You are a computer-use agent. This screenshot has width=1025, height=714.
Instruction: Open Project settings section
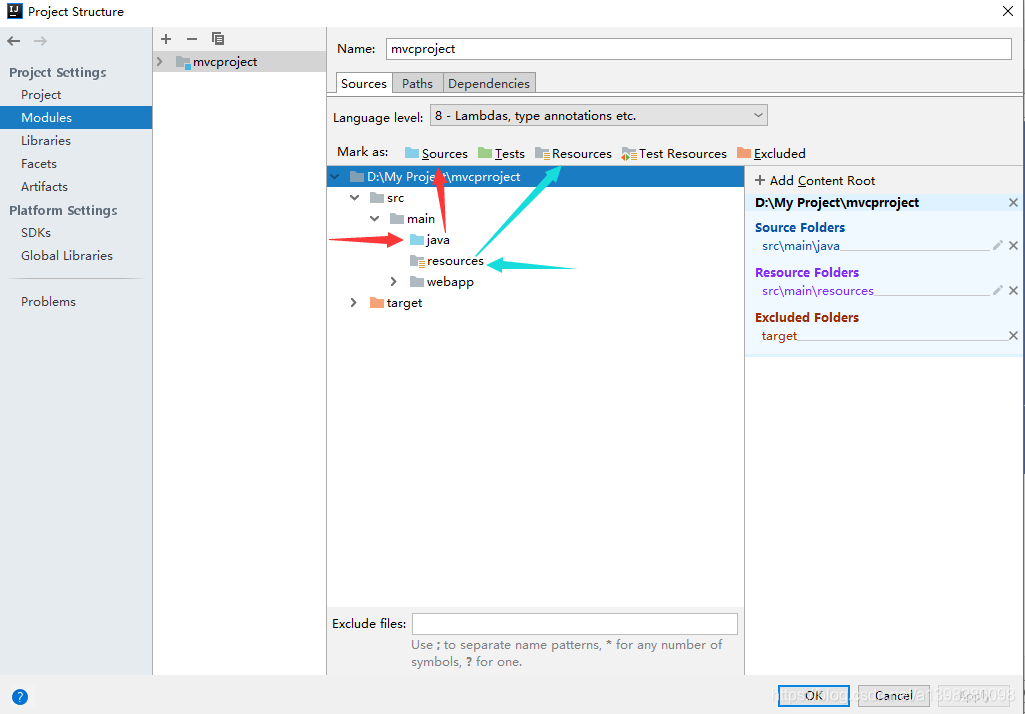[x=41, y=95]
